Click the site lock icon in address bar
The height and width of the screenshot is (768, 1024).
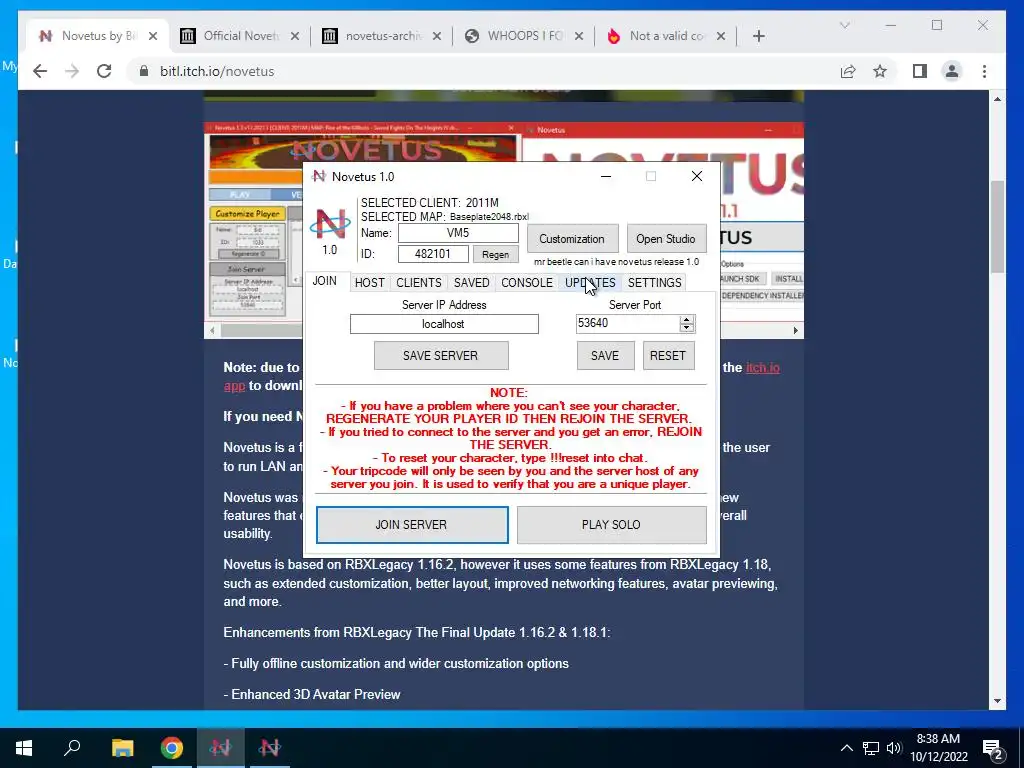(144, 71)
